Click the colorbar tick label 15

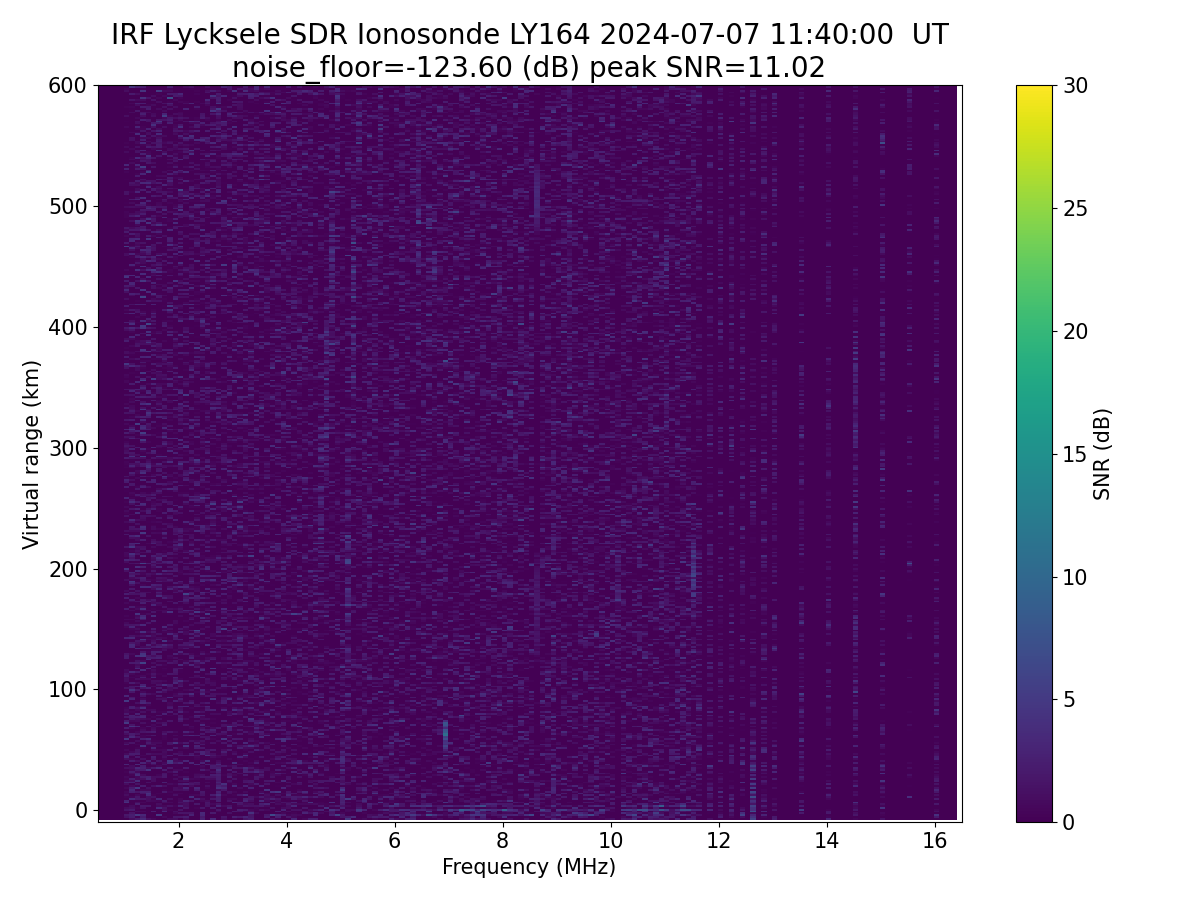point(1074,454)
